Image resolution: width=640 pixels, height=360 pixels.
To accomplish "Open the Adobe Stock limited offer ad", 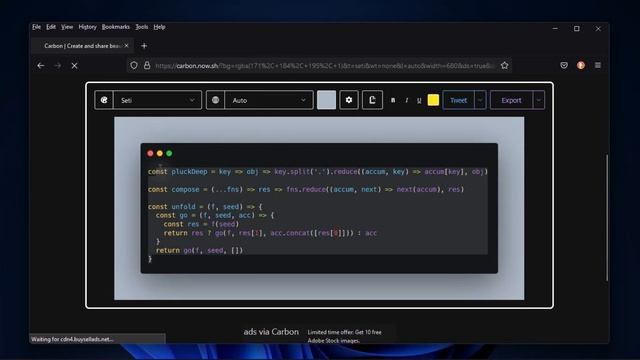I will click(344, 336).
